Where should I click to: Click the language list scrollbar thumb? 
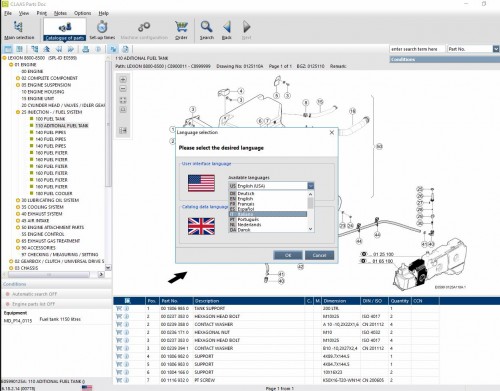(x=310, y=203)
